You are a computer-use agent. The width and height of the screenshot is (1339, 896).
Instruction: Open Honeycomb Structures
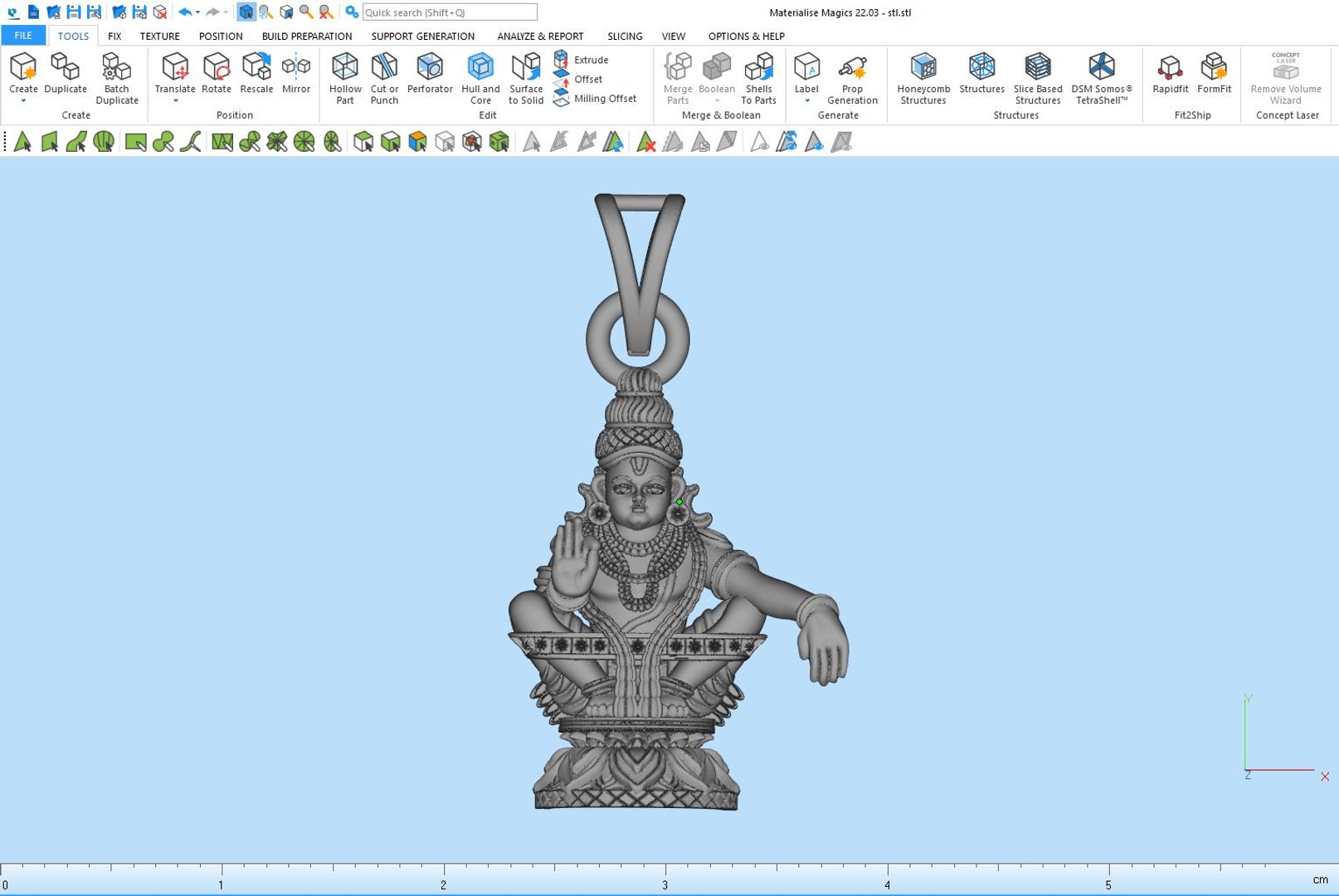(923, 78)
